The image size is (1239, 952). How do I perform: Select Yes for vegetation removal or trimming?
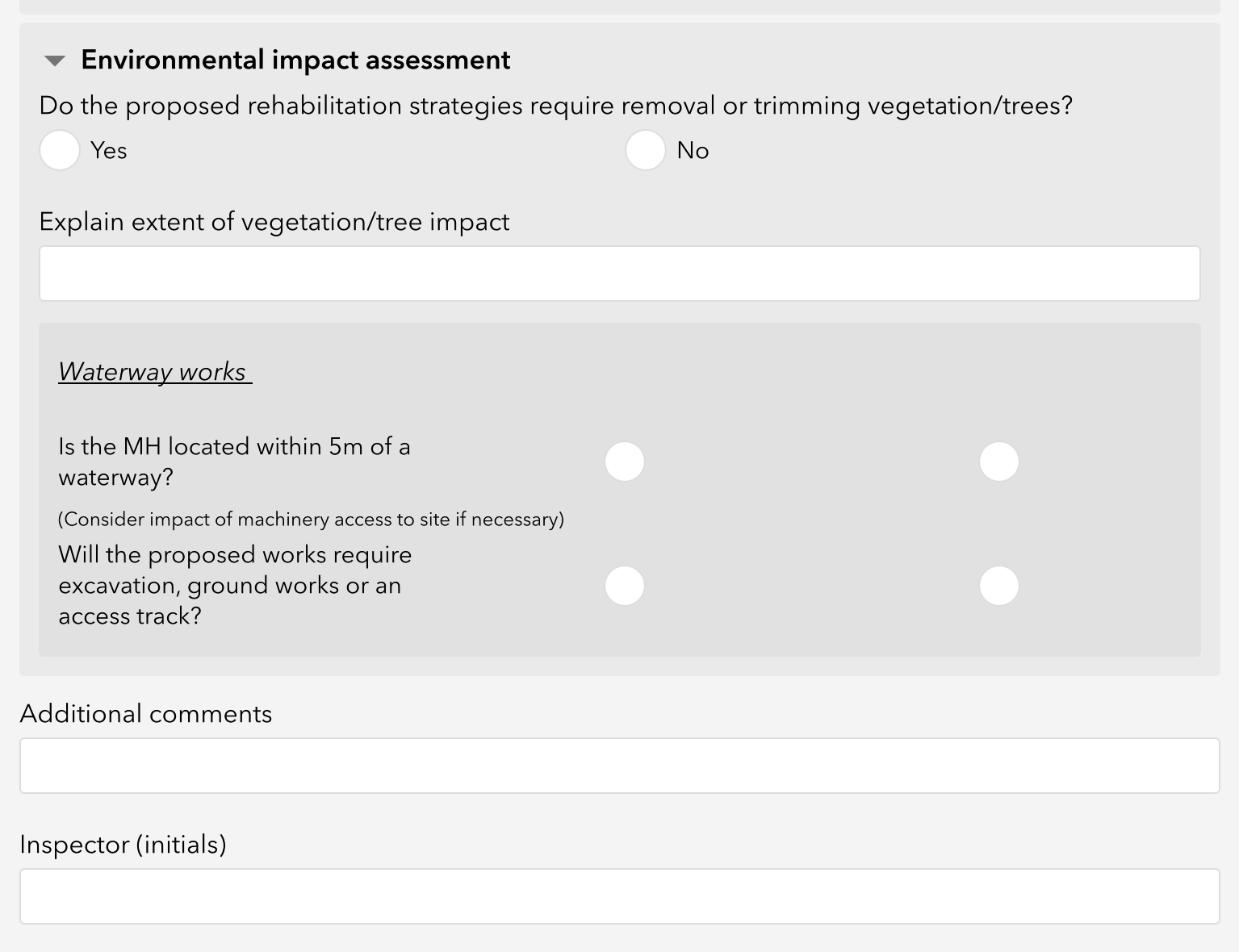coord(60,150)
